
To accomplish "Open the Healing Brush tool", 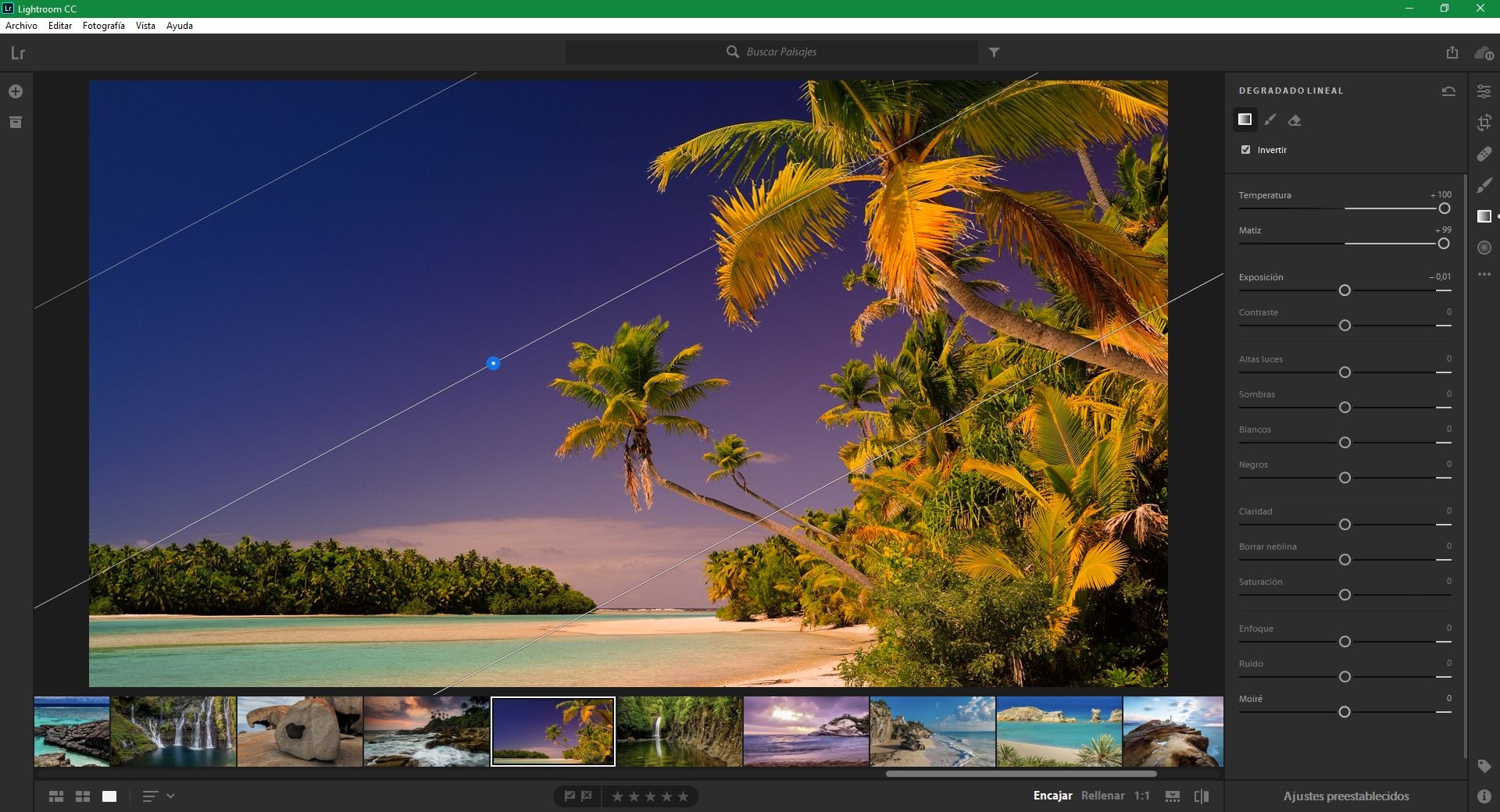I will 1484,154.
